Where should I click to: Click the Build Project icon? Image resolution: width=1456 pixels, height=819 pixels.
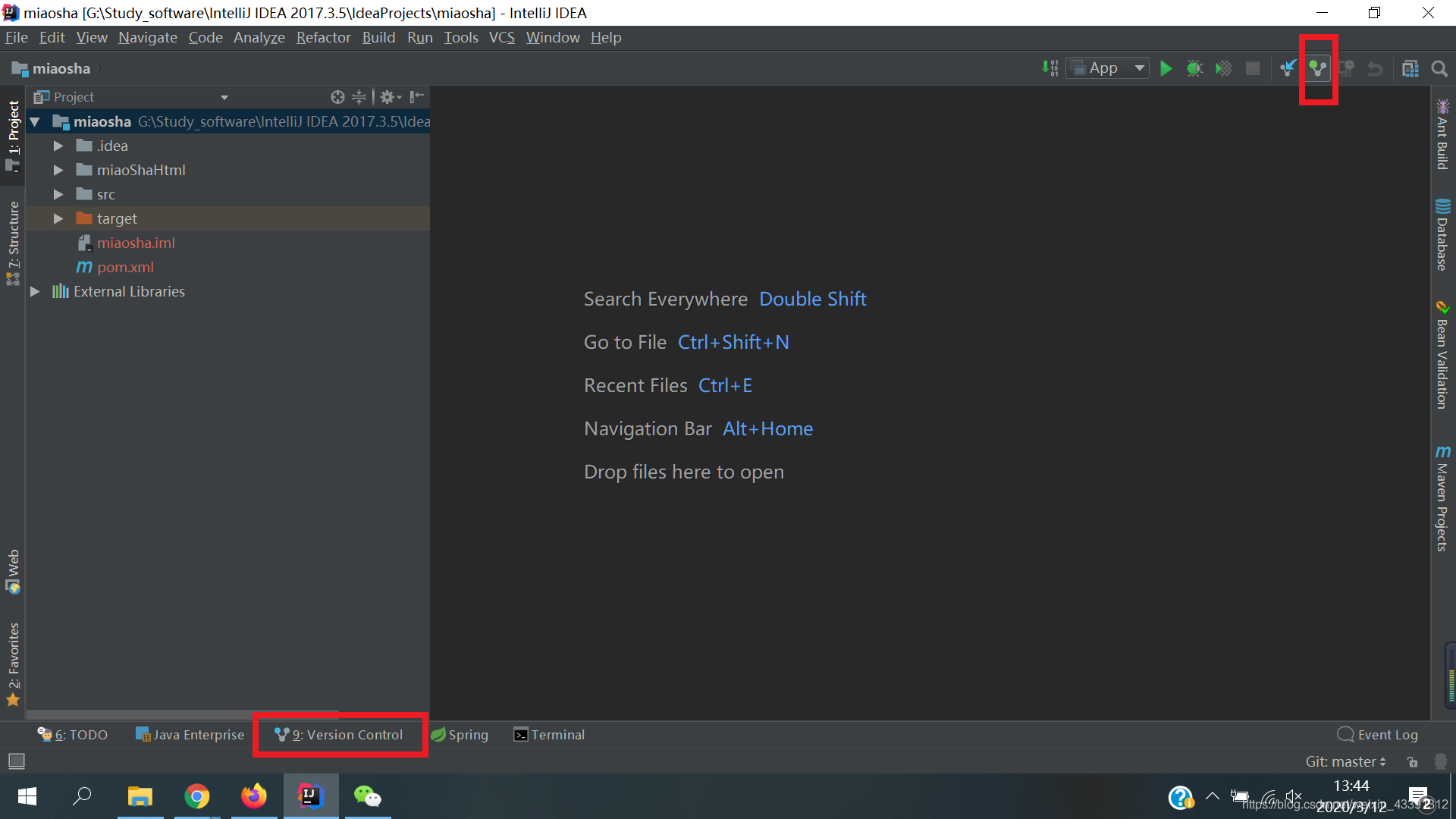(1050, 68)
